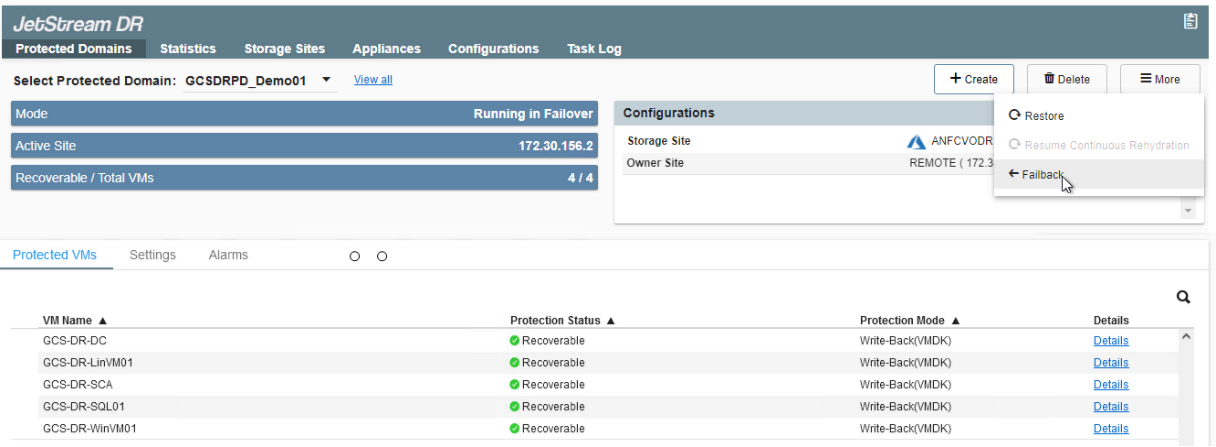This screenshot has width=1216, height=447.
Task: Click green check icon for GCS-DR-LinVM01
Action: (515, 363)
